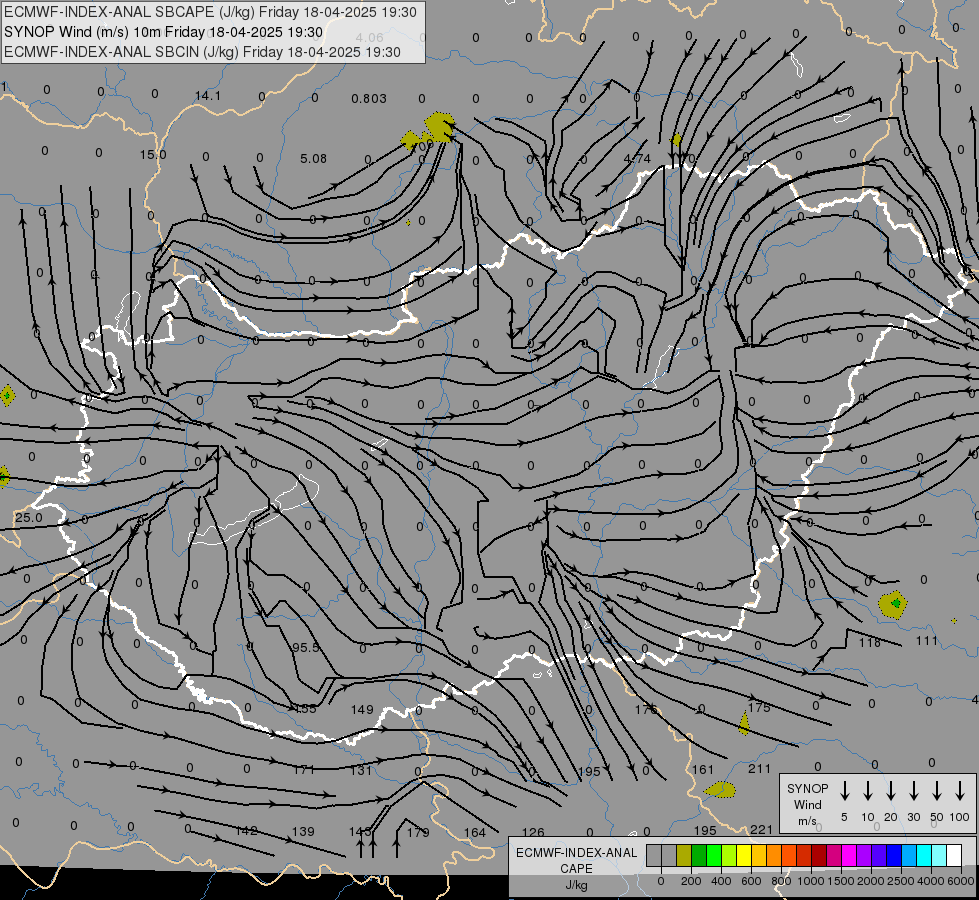Click the map value 25.0
The width and height of the screenshot is (979, 900).
point(29,517)
